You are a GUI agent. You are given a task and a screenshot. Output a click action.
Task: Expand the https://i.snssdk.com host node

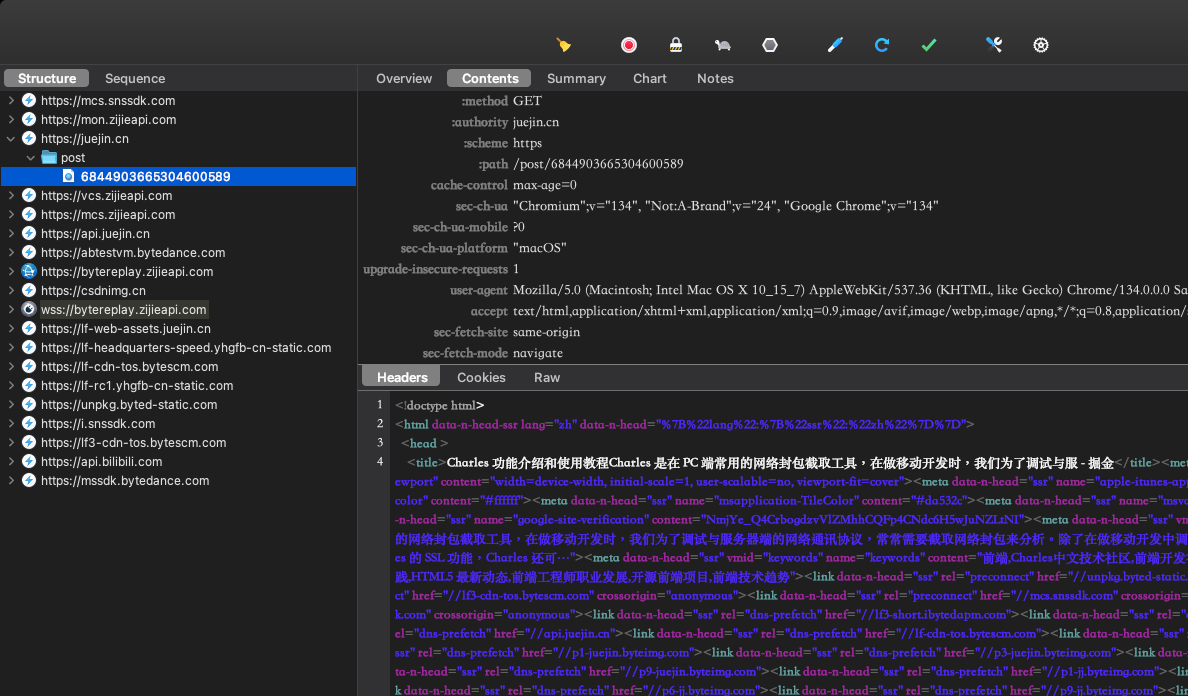(11, 423)
